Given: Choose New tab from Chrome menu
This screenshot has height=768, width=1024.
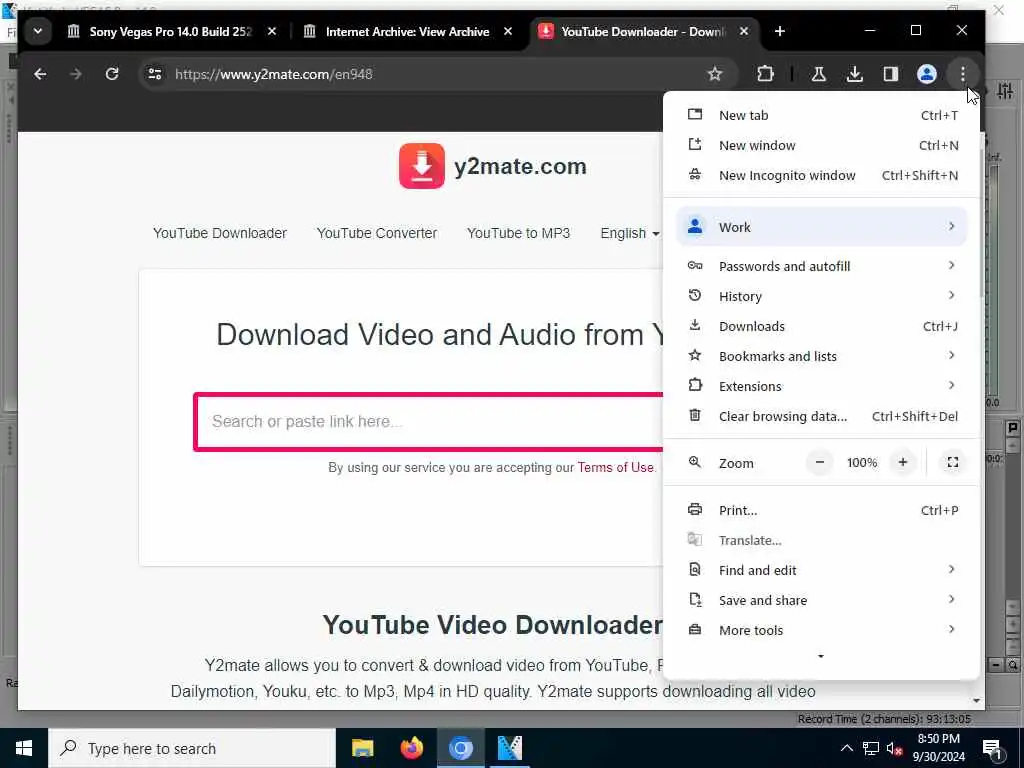Looking at the screenshot, I should click(x=822, y=115).
